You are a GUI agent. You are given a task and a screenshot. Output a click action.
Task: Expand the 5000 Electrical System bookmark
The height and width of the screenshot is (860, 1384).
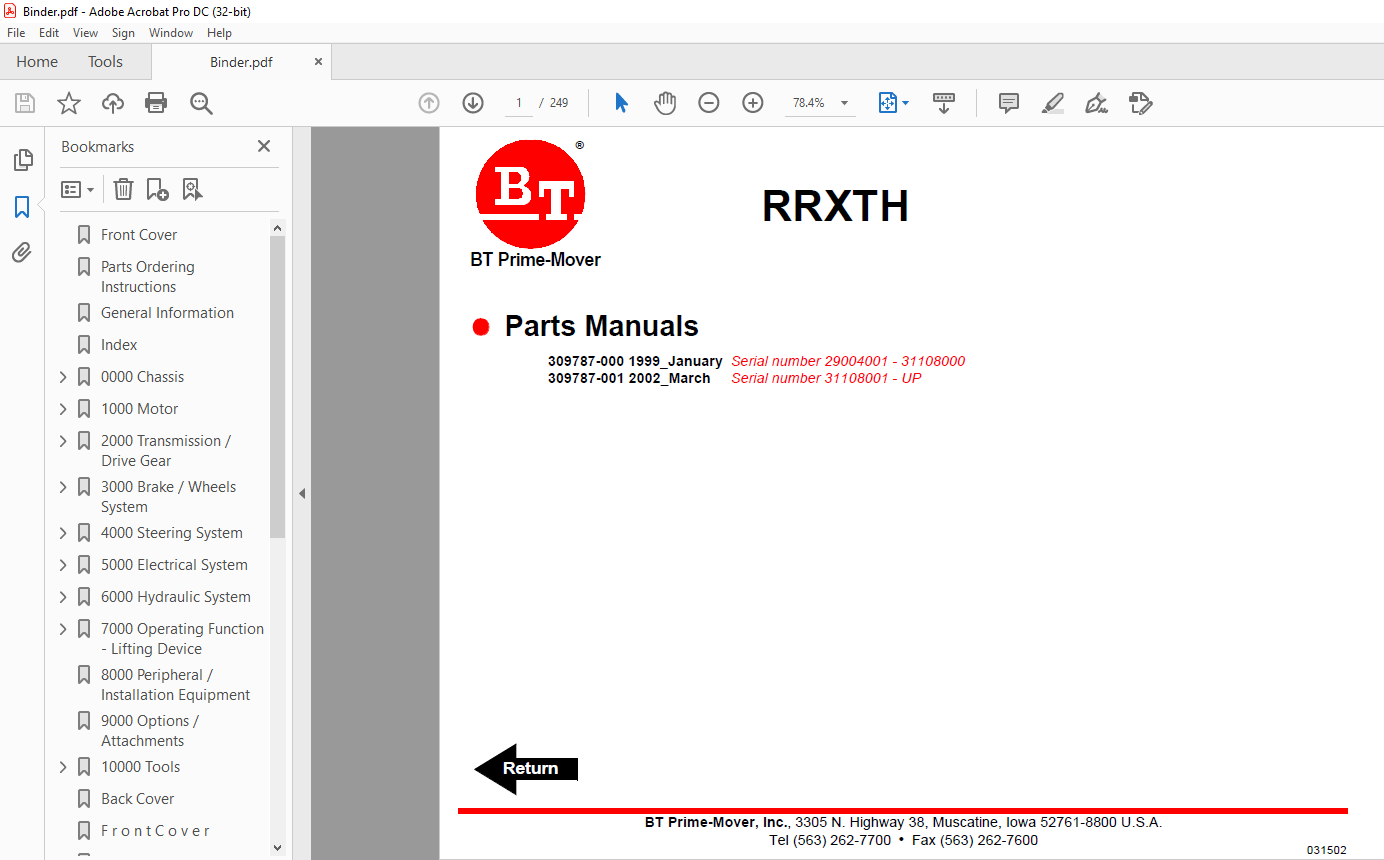63,565
